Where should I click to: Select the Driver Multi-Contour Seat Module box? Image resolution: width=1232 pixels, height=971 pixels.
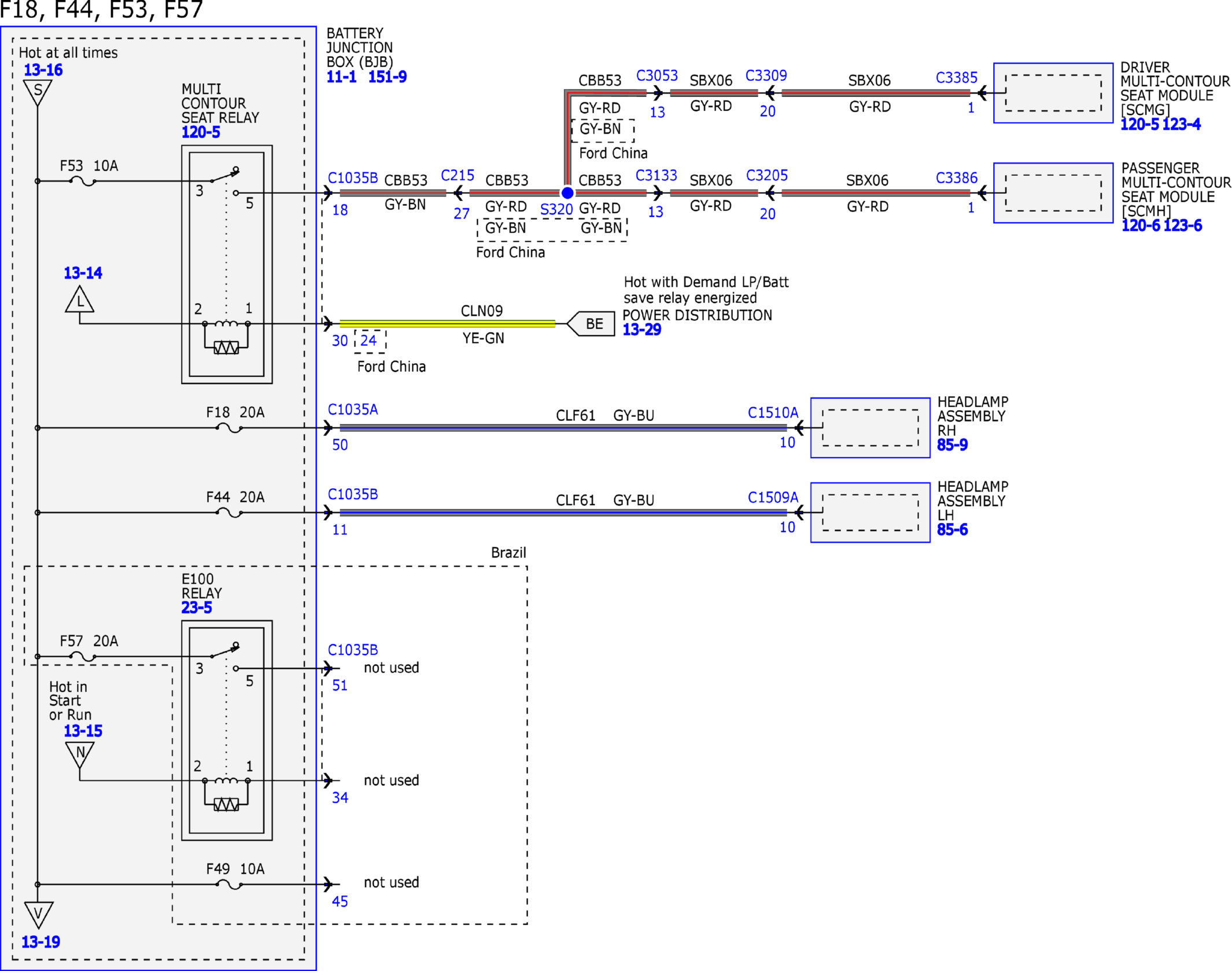[x=1053, y=93]
